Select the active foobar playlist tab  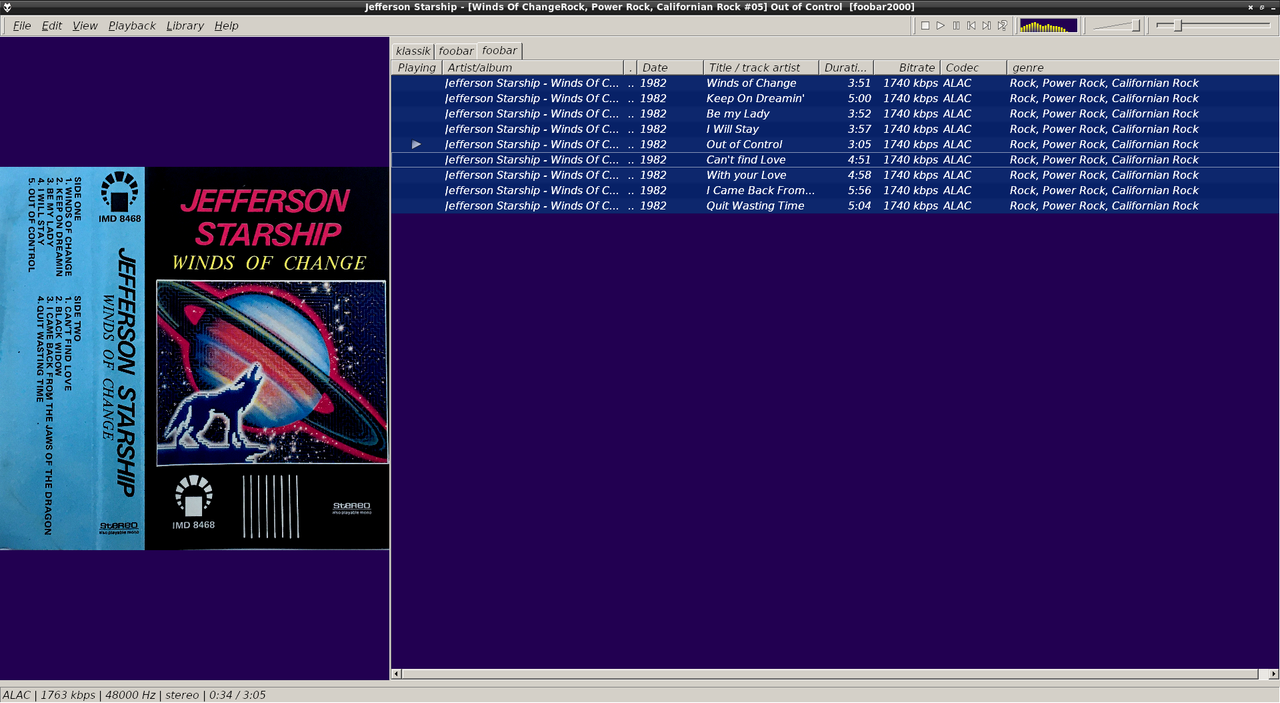click(499, 50)
